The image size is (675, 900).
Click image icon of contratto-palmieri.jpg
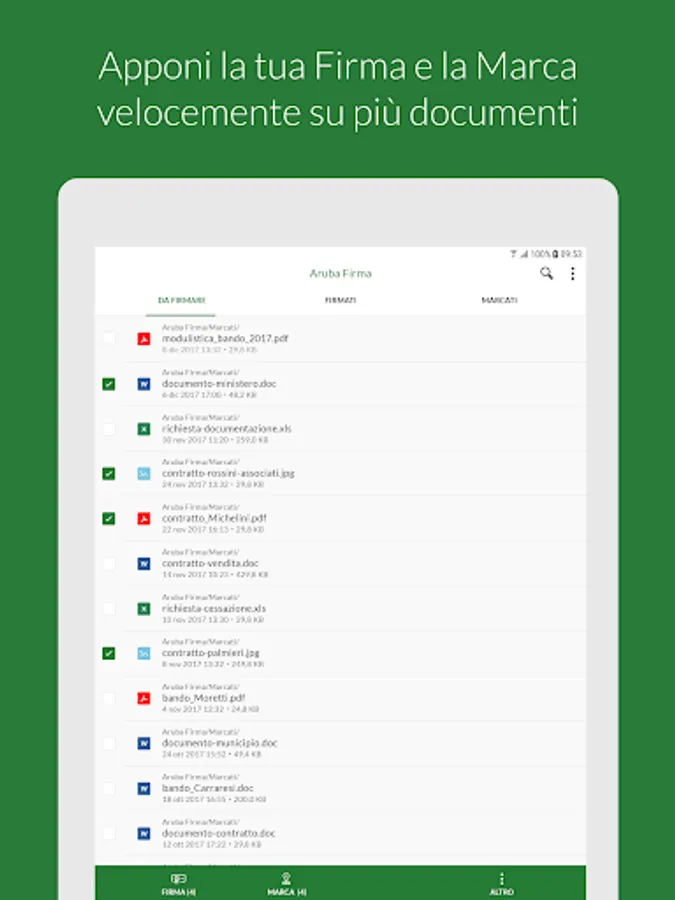(143, 653)
